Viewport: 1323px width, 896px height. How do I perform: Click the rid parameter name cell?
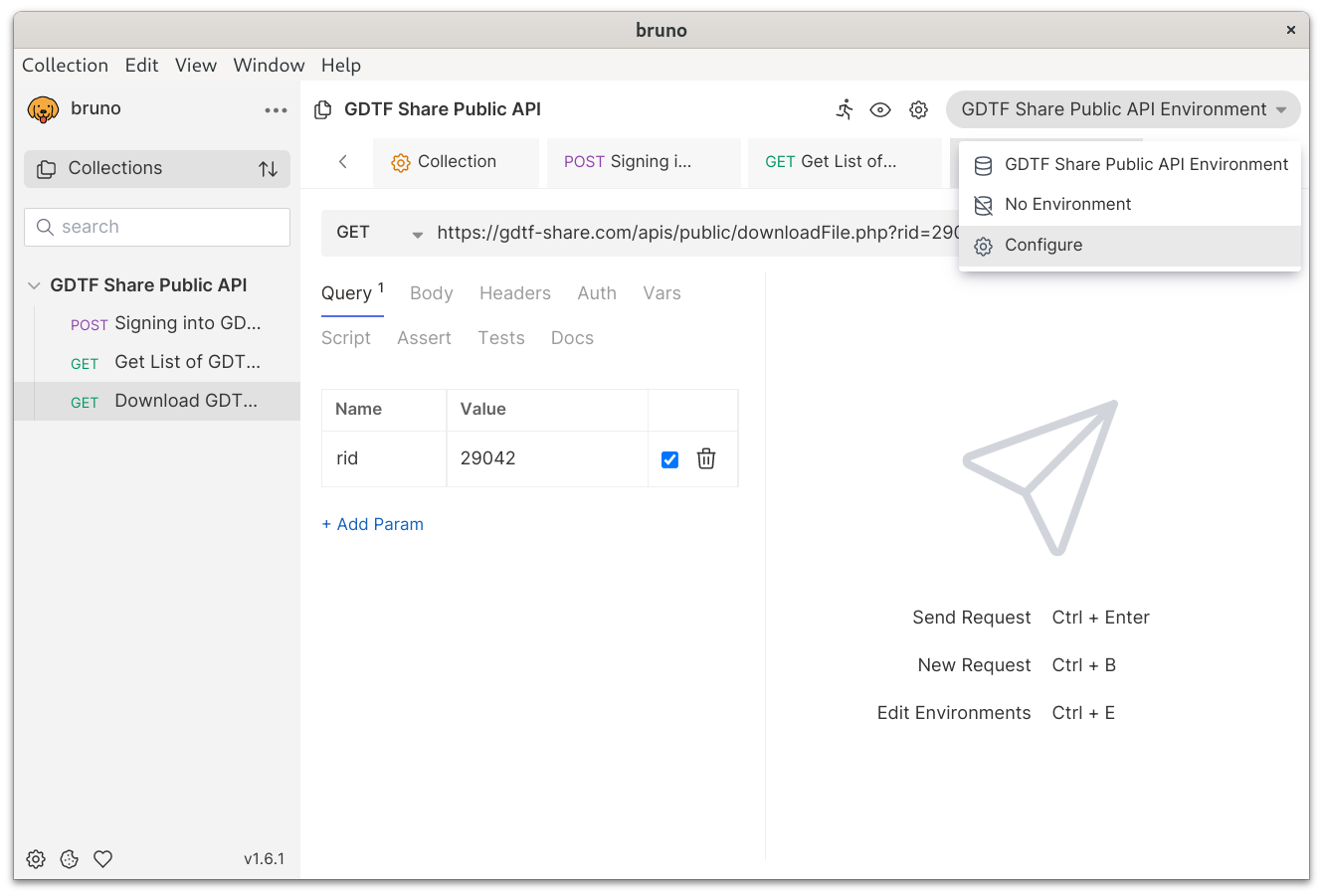[x=384, y=458]
